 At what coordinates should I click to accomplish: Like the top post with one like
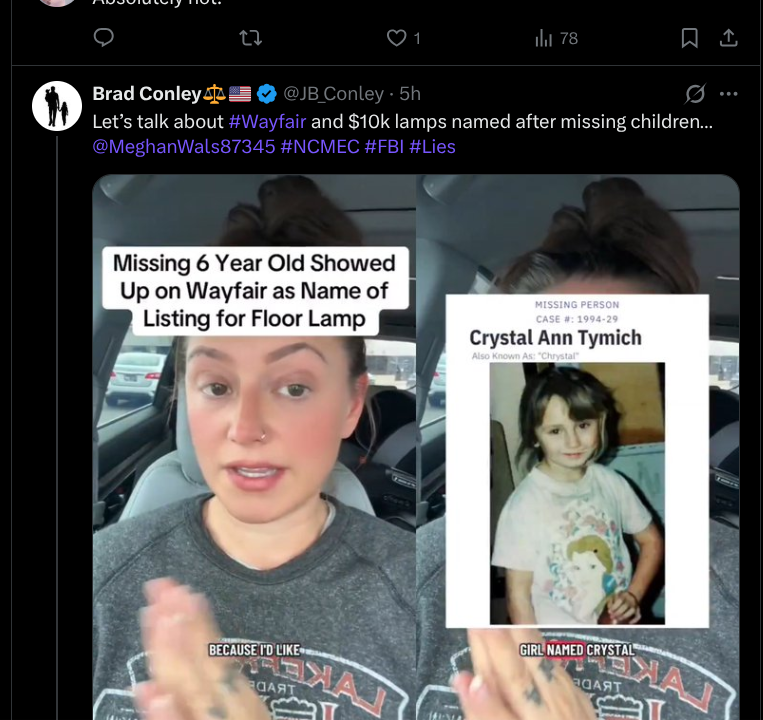click(x=397, y=38)
